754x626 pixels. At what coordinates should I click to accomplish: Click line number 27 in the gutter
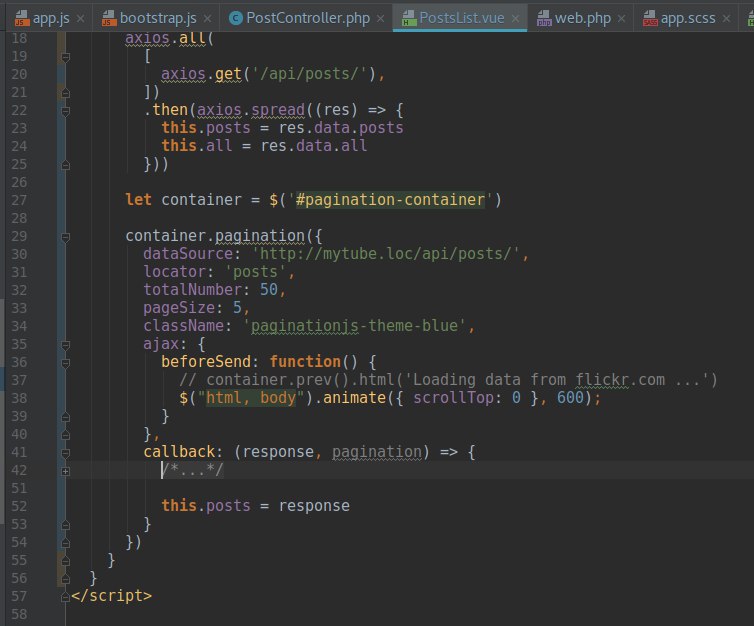[x=19, y=200]
